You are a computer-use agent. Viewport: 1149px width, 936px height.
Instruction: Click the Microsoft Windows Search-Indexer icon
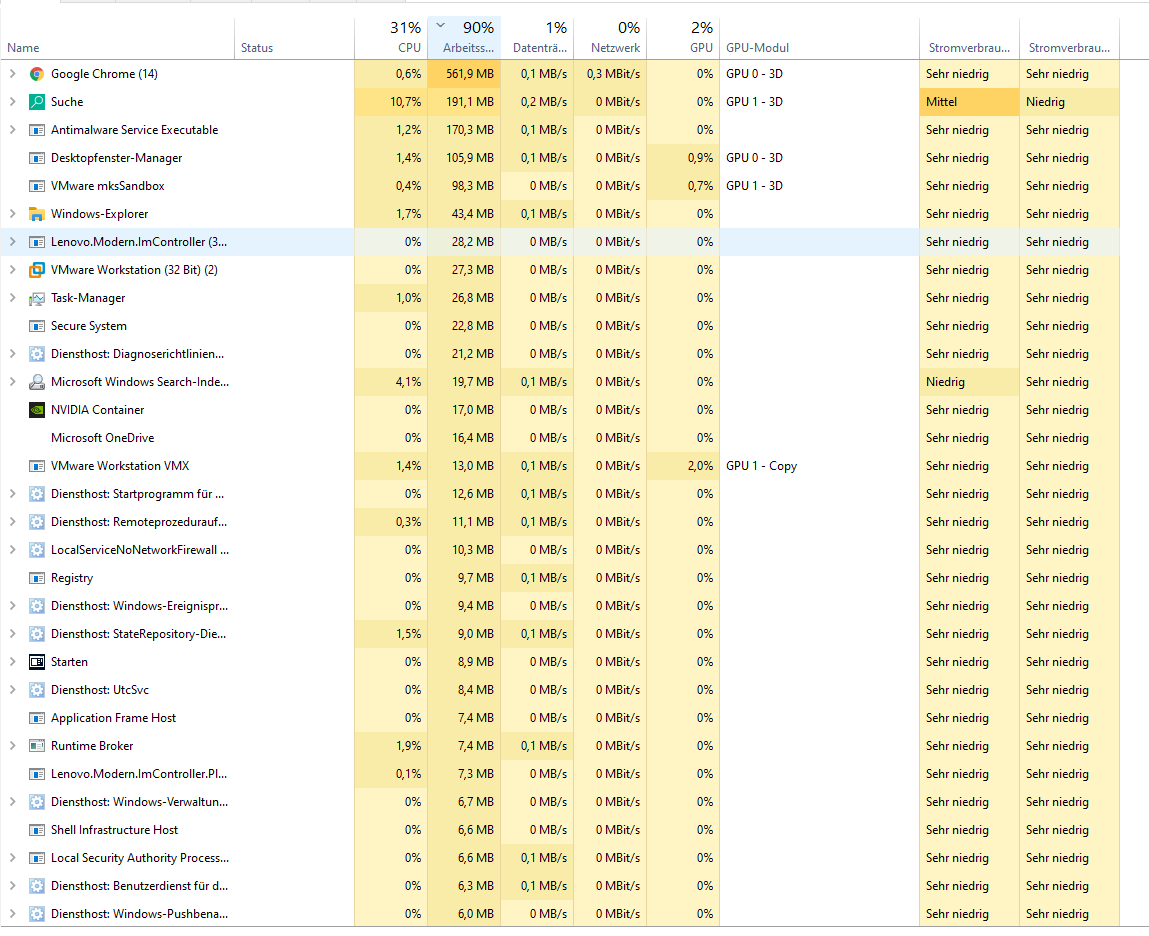37,382
